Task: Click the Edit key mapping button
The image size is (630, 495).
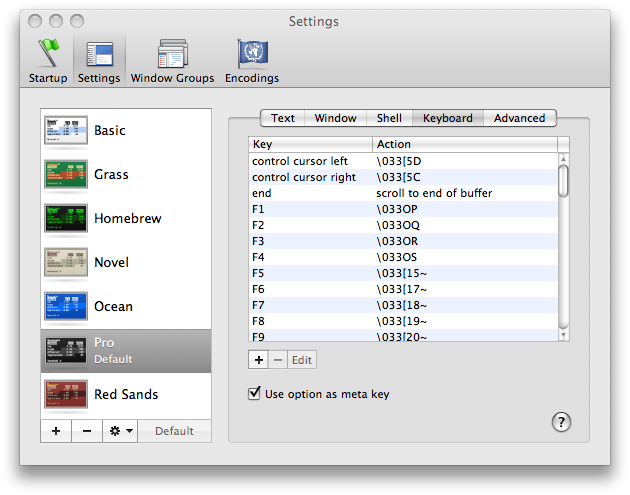Action: [x=302, y=360]
